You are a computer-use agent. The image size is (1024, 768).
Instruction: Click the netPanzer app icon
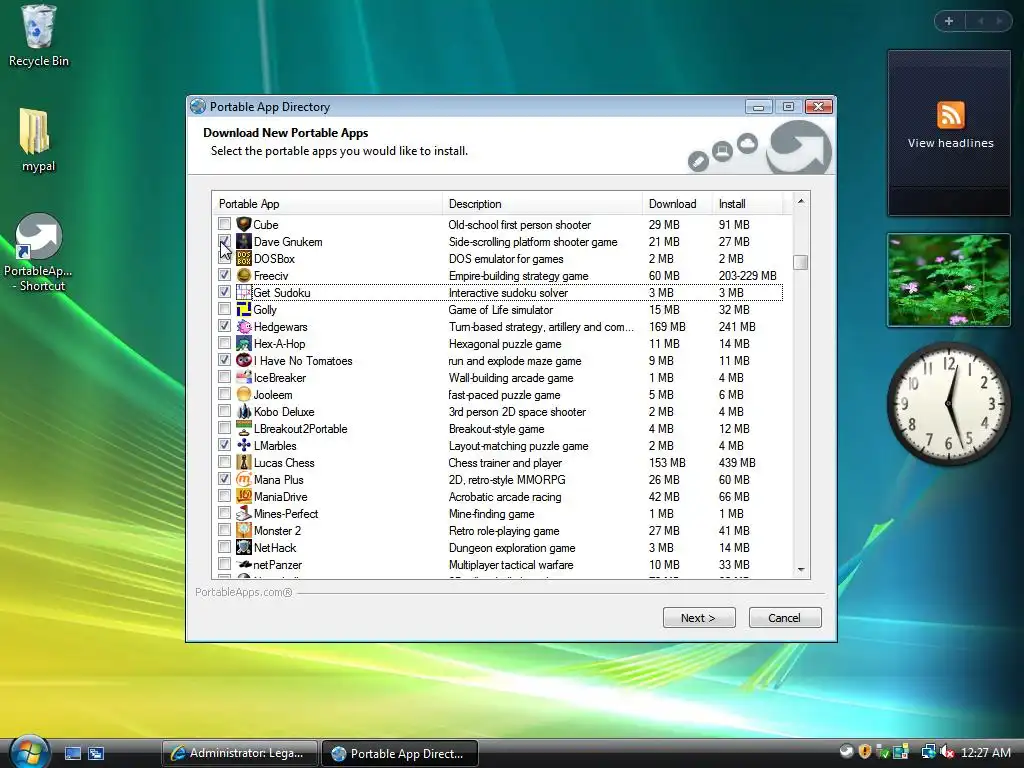244,564
